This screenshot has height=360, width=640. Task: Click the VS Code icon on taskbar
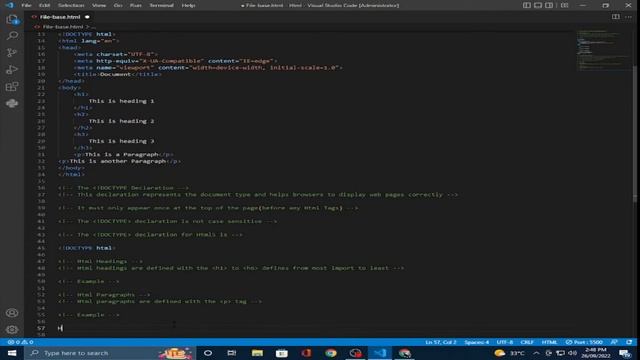coord(380,353)
